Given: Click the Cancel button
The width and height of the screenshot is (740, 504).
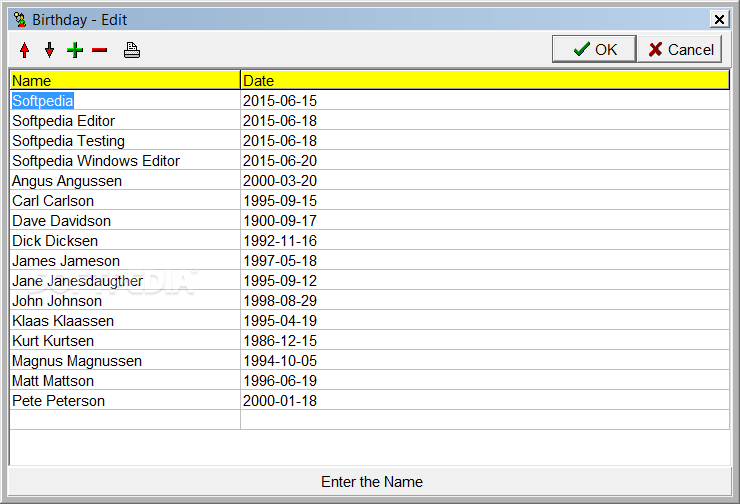Looking at the screenshot, I should click(680, 49).
